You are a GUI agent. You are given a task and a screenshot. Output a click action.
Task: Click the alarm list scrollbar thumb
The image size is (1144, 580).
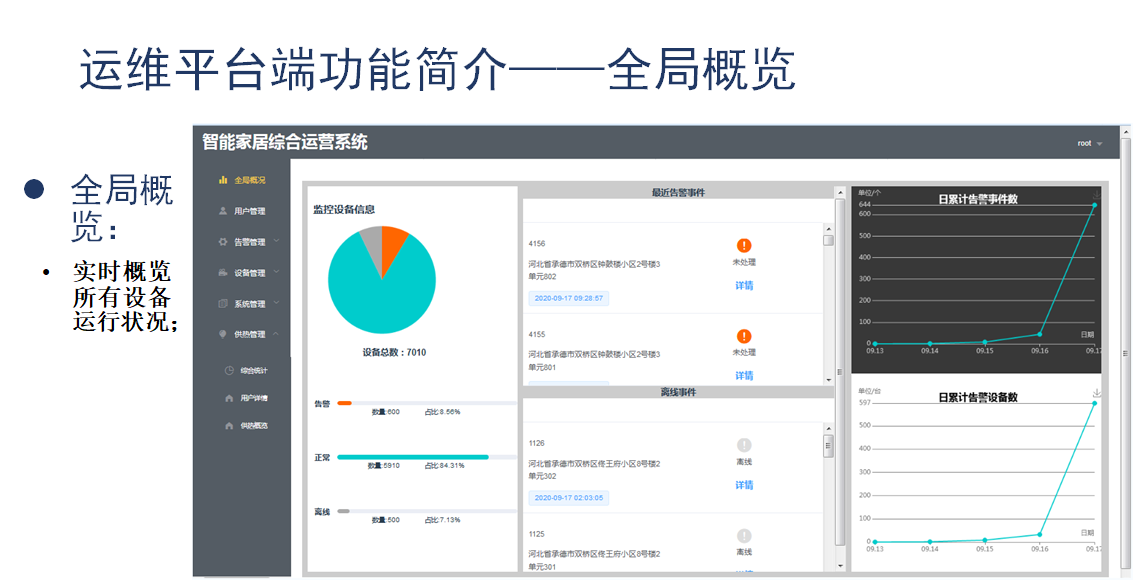(828, 240)
